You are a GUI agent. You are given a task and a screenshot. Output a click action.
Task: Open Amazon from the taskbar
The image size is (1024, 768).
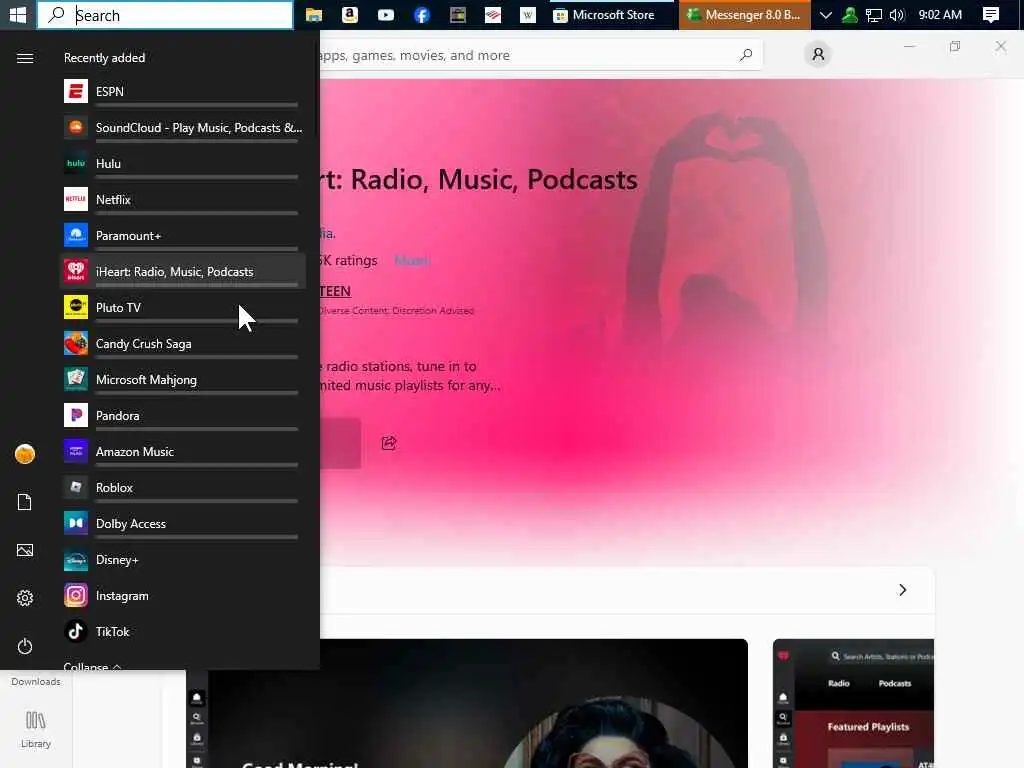(x=350, y=15)
